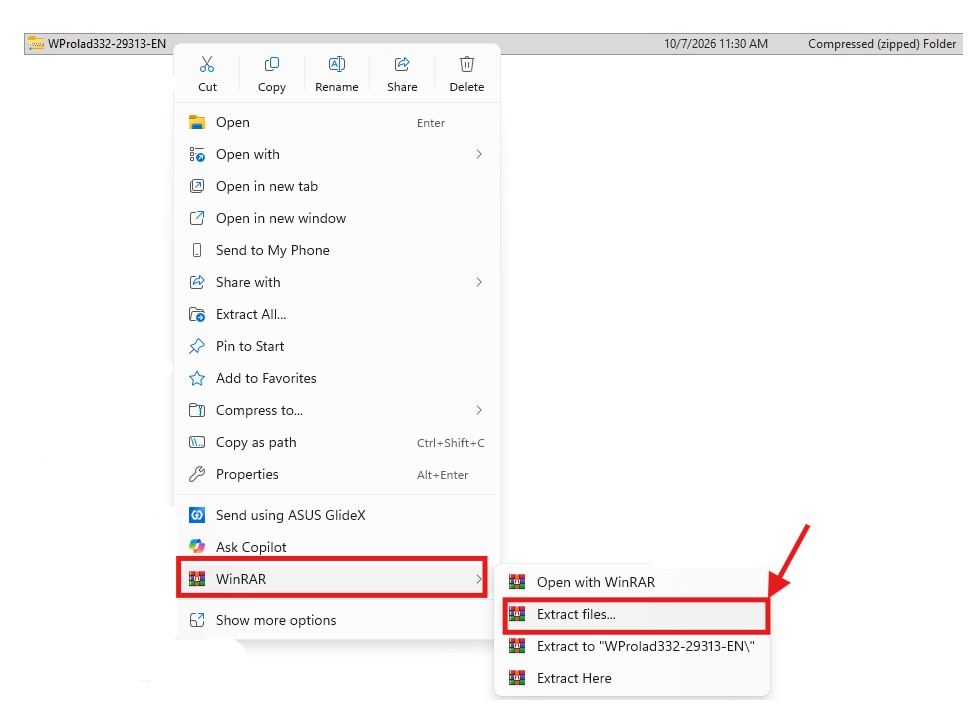The image size is (969, 717).
Task: Click the Share icon in top row
Action: pyautogui.click(x=402, y=64)
